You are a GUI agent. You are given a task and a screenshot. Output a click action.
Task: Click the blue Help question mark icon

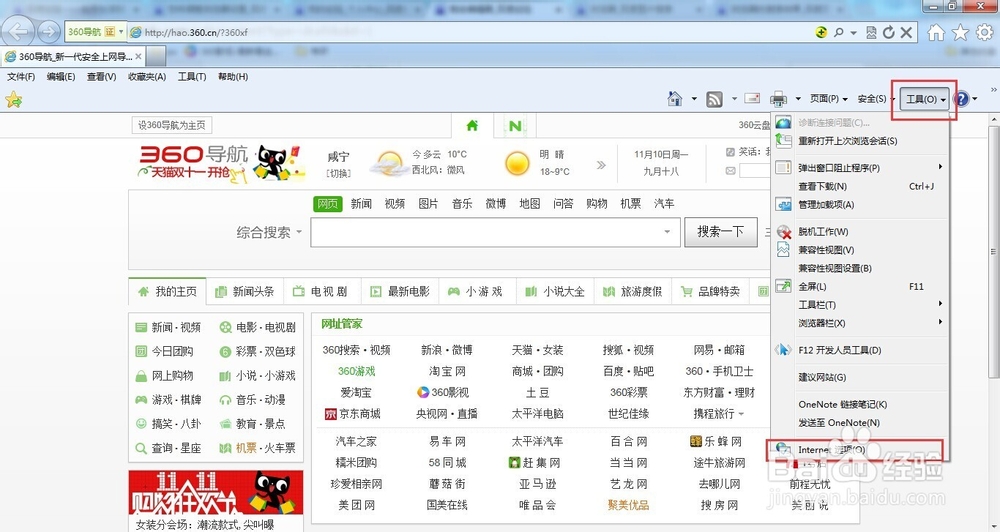tap(961, 99)
